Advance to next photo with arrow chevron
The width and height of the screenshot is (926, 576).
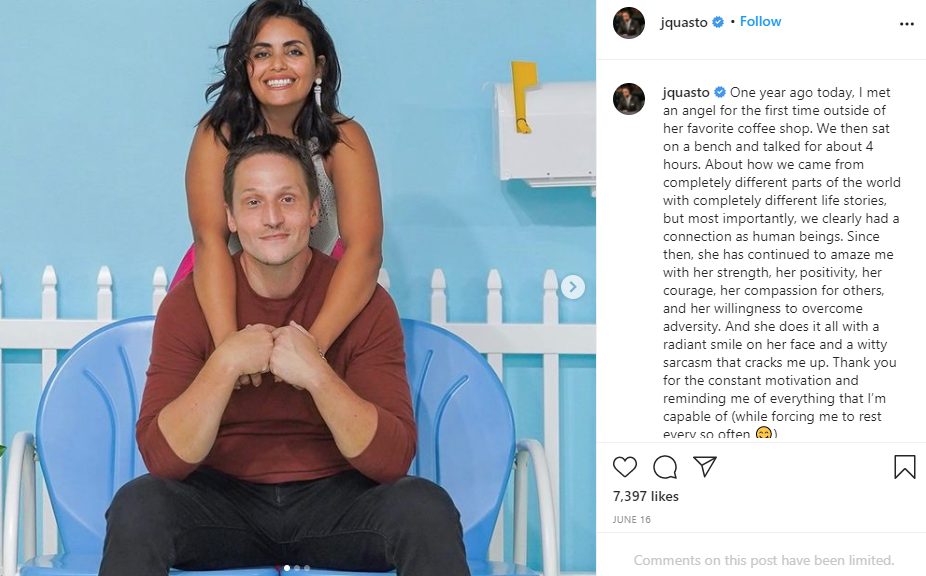tap(572, 287)
